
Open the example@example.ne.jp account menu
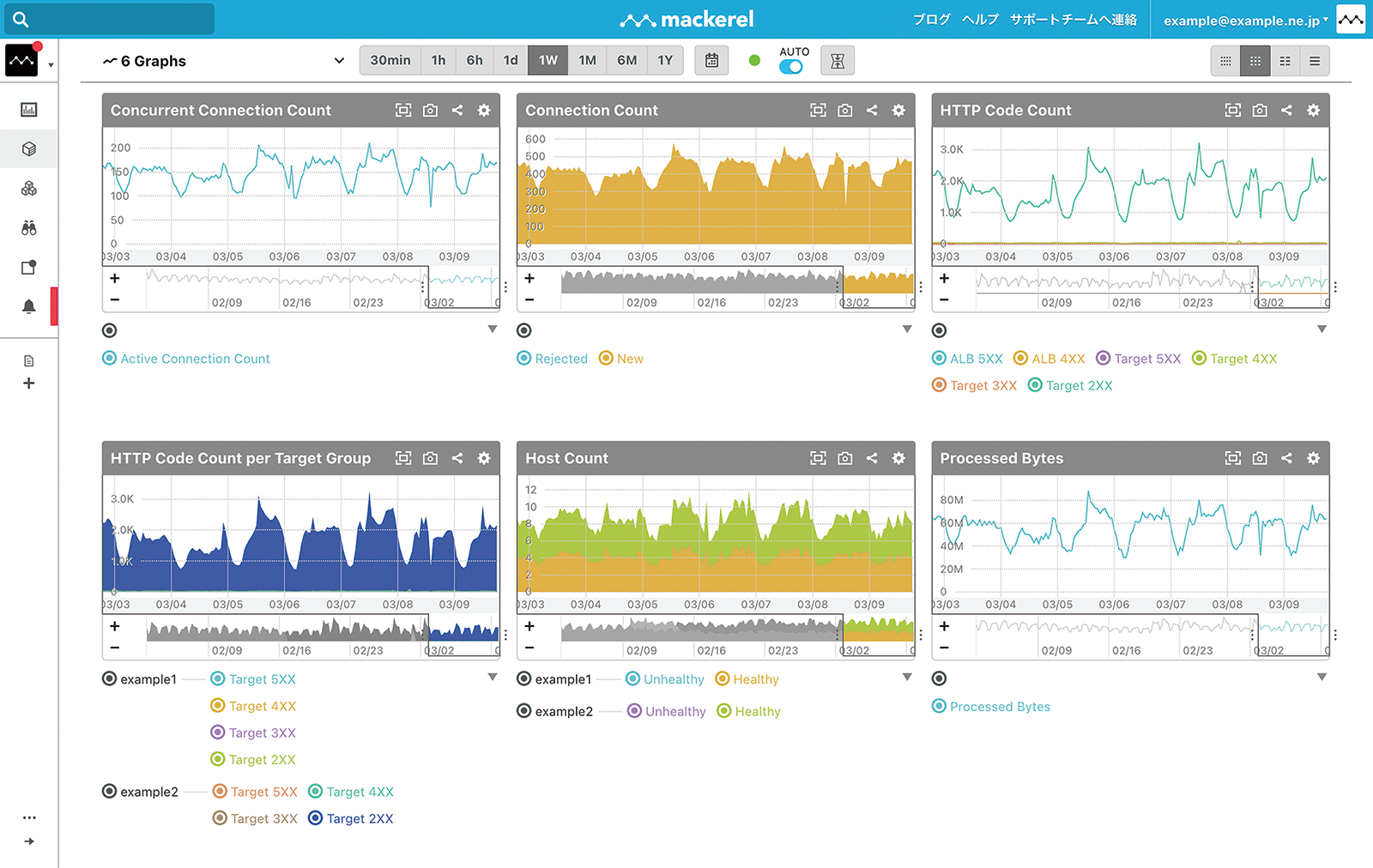pos(1245,21)
